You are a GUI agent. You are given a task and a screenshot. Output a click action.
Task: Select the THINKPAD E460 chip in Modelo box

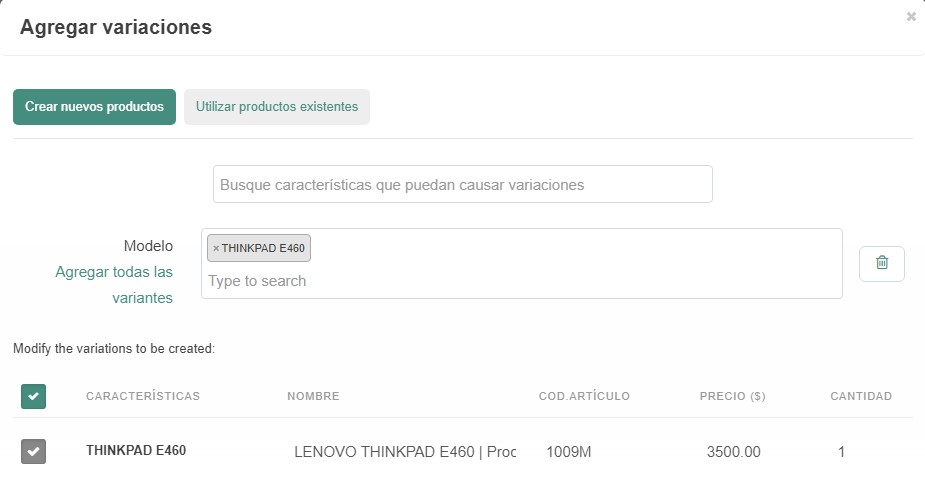point(264,249)
